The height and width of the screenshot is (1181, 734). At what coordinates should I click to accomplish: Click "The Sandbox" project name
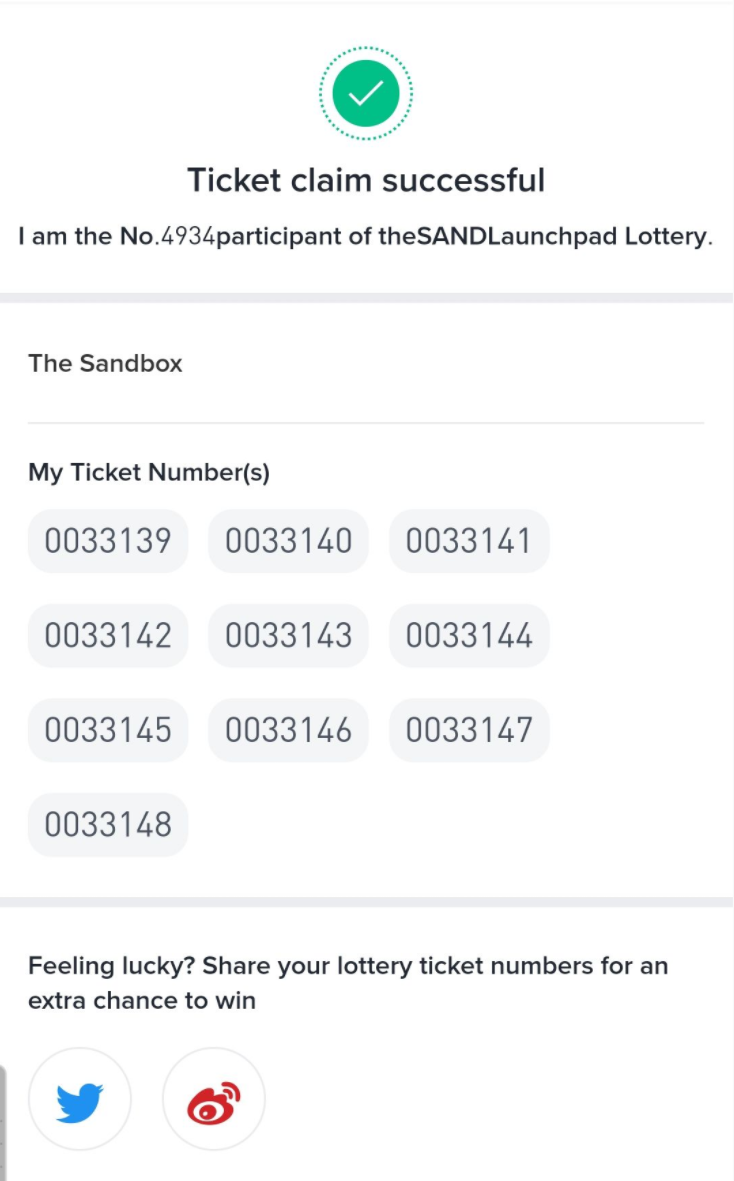(106, 363)
